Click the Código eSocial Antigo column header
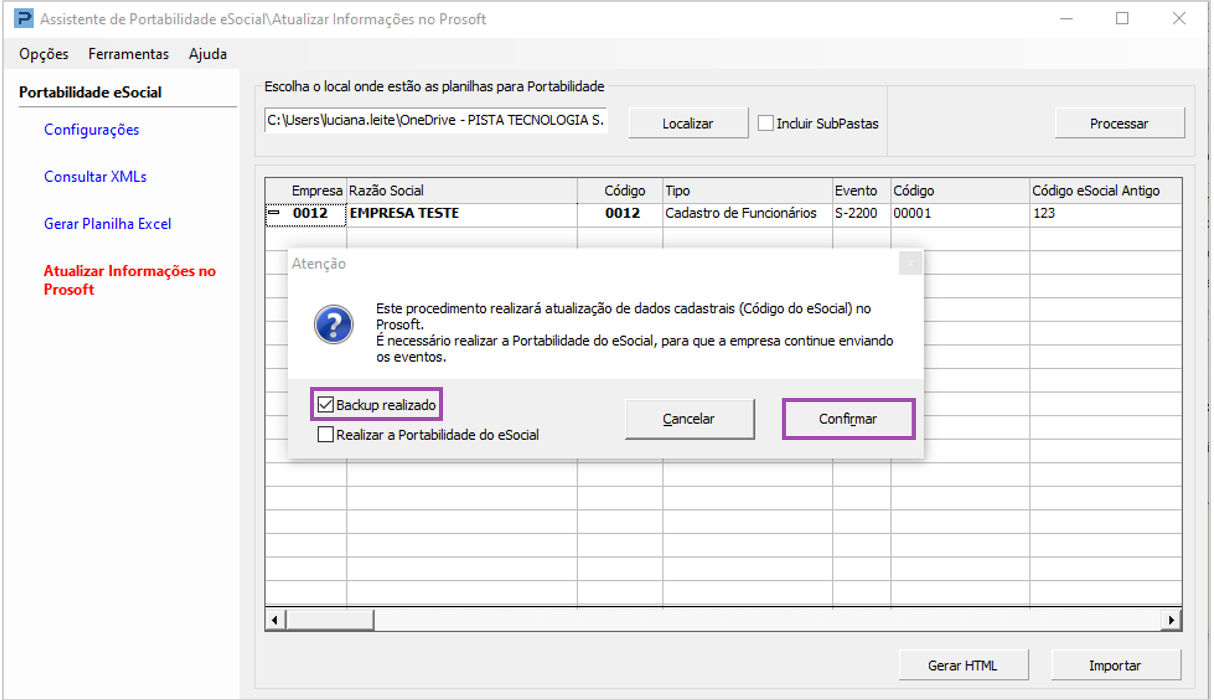This screenshot has width=1214, height=700. coord(1105,190)
